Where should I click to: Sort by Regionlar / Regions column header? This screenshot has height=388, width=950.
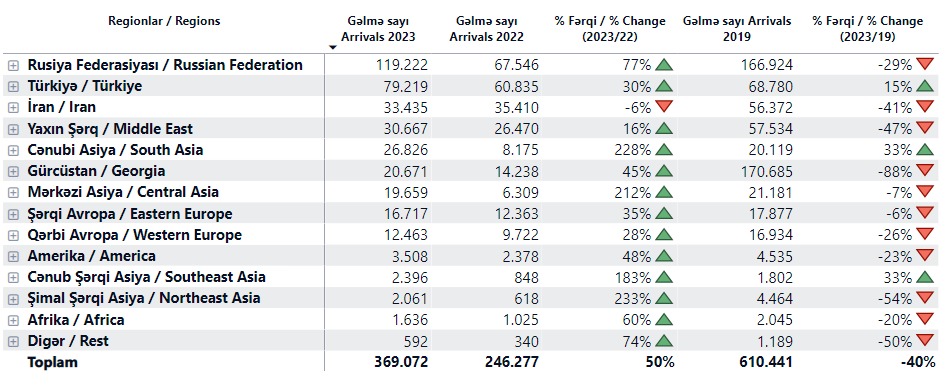[x=164, y=21]
